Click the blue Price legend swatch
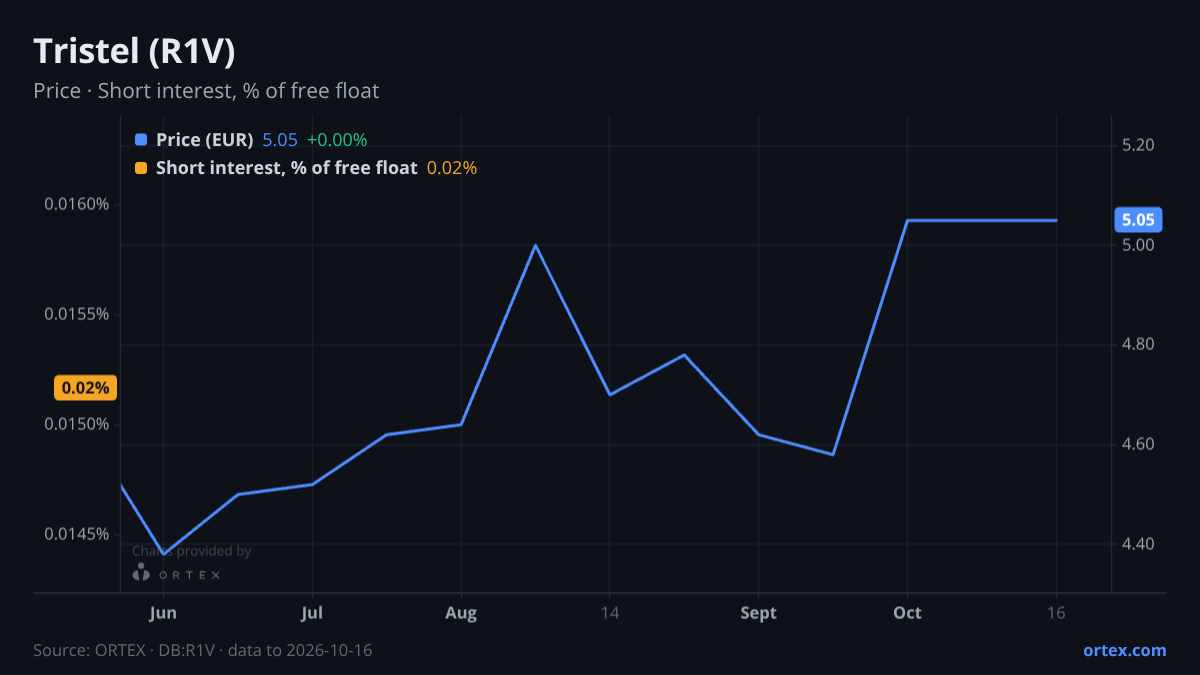The width and height of the screenshot is (1200, 675). 140,140
